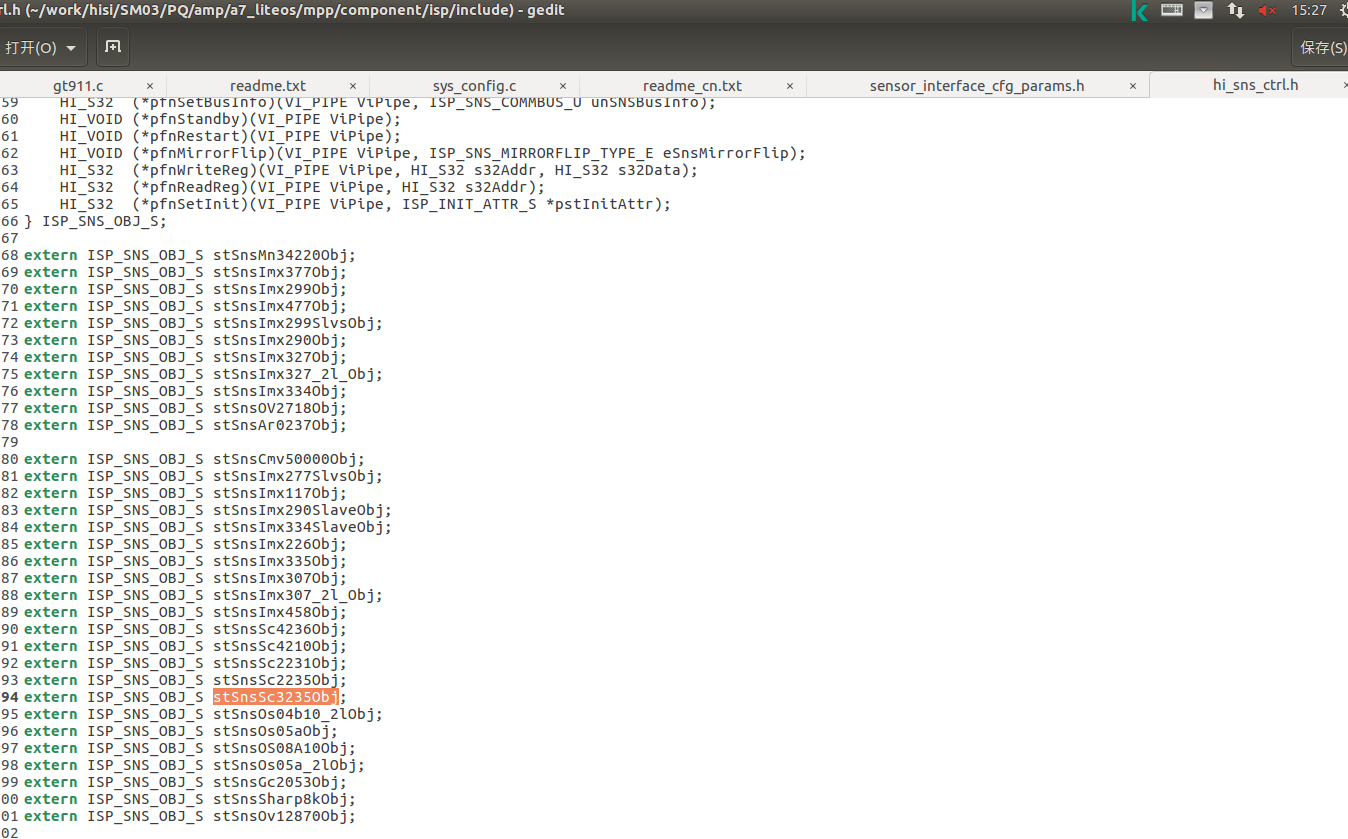
Task: Click stSnsOV2718Obj in the code
Action: click(276, 408)
